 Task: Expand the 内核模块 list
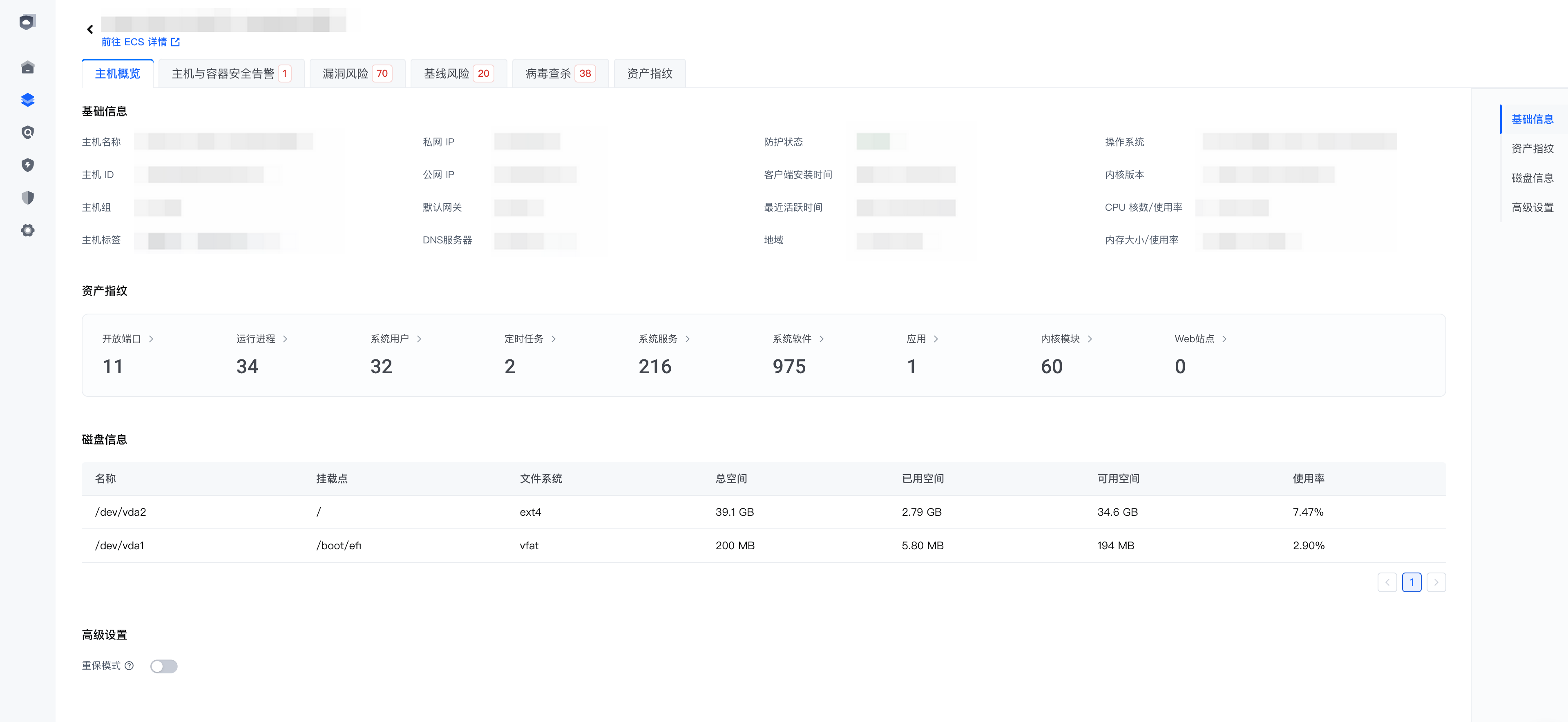pyautogui.click(x=1066, y=339)
